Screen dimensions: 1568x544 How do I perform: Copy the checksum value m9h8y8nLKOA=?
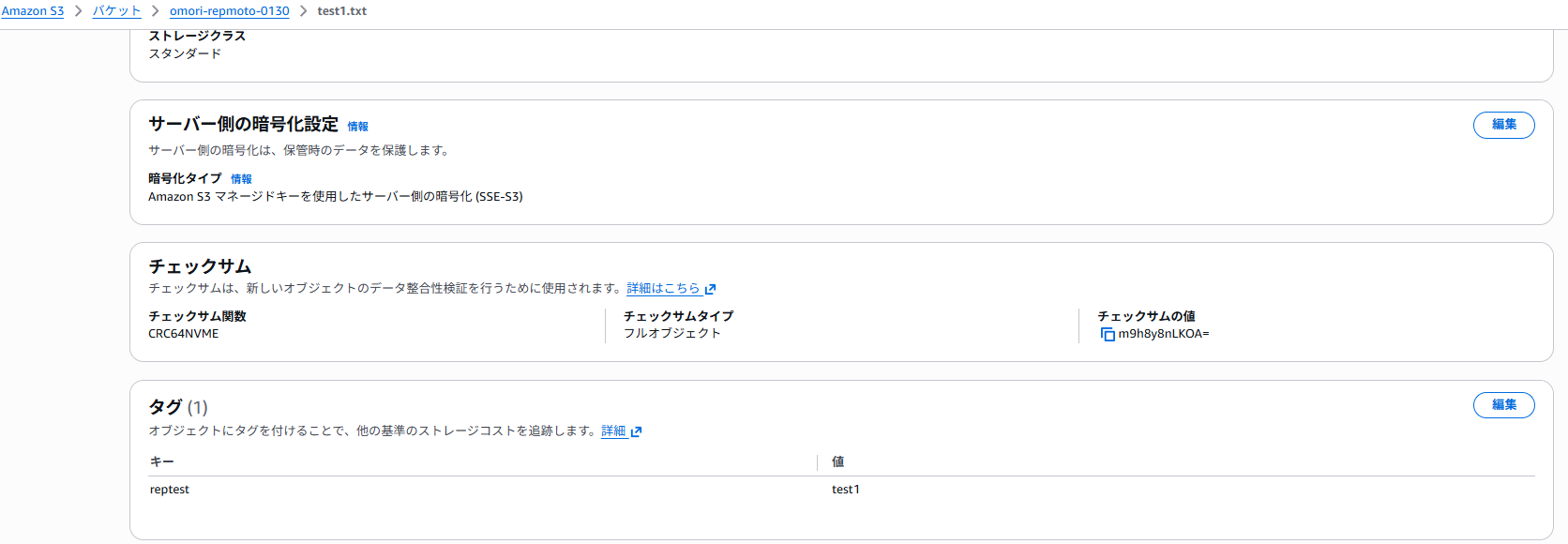1108,333
